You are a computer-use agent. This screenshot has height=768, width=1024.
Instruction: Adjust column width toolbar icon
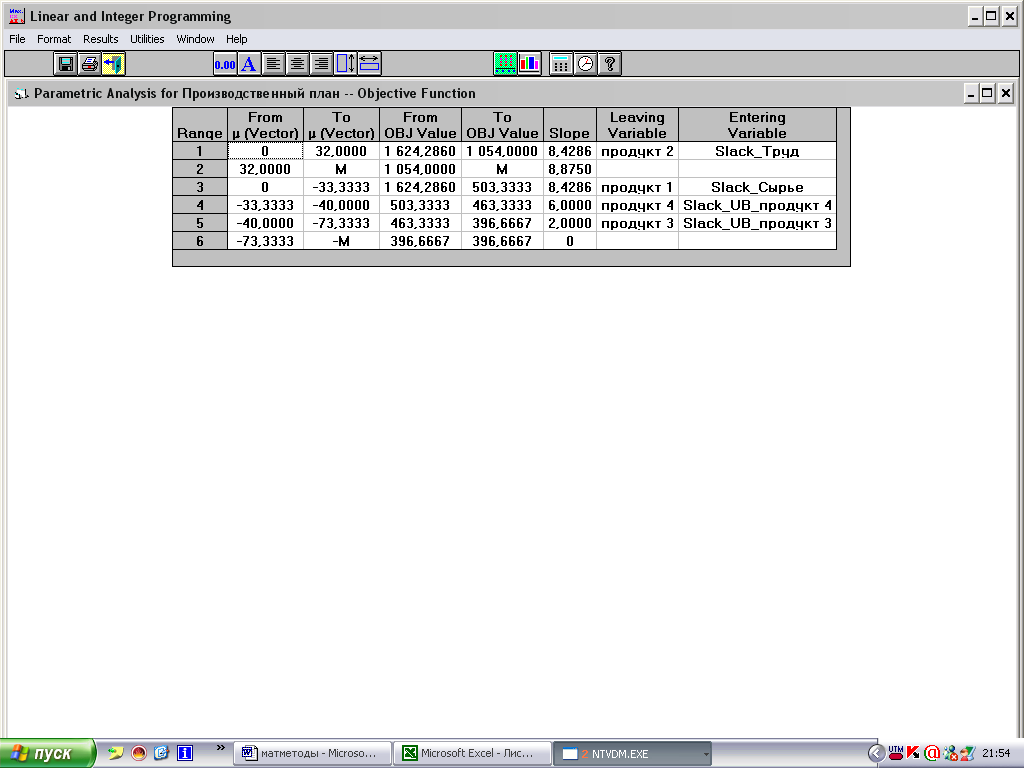pyautogui.click(x=370, y=64)
